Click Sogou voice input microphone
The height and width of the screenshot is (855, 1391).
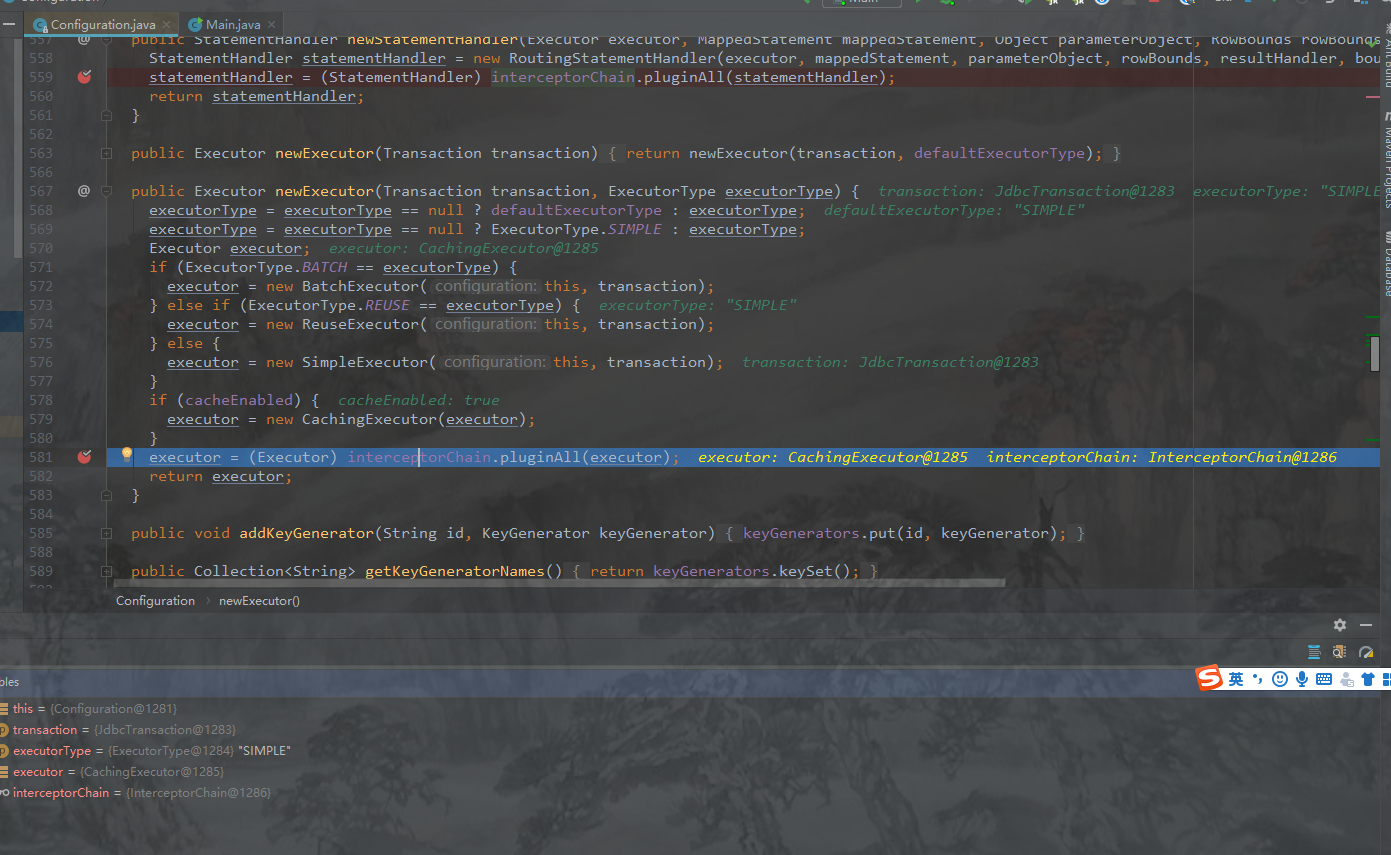[x=1302, y=679]
